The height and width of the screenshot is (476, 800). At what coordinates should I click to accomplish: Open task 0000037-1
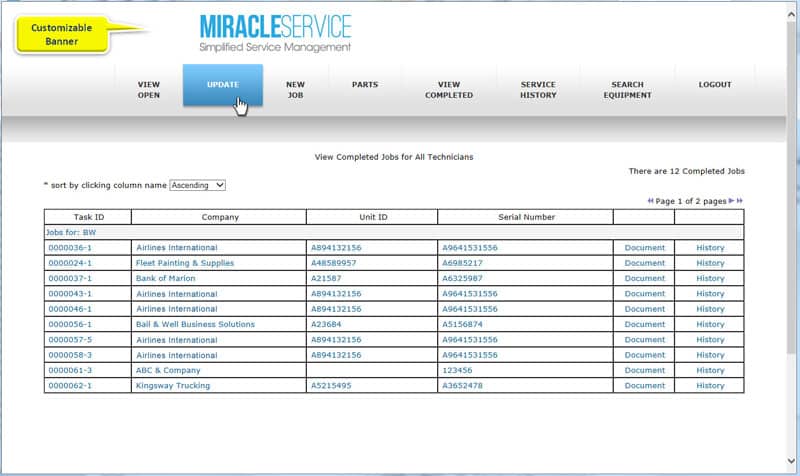(x=70, y=278)
